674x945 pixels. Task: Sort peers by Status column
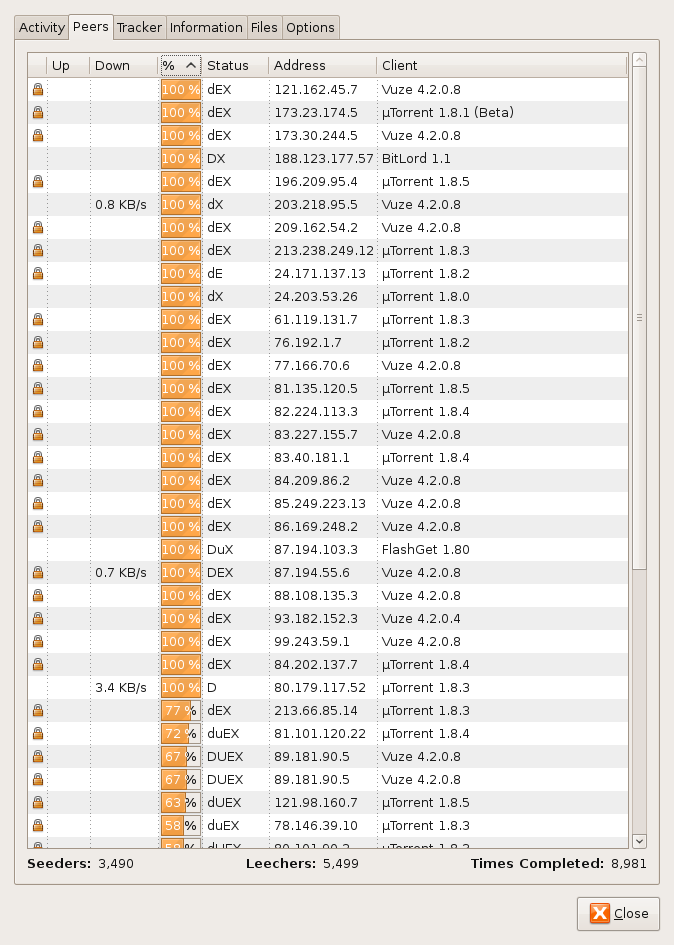point(235,65)
